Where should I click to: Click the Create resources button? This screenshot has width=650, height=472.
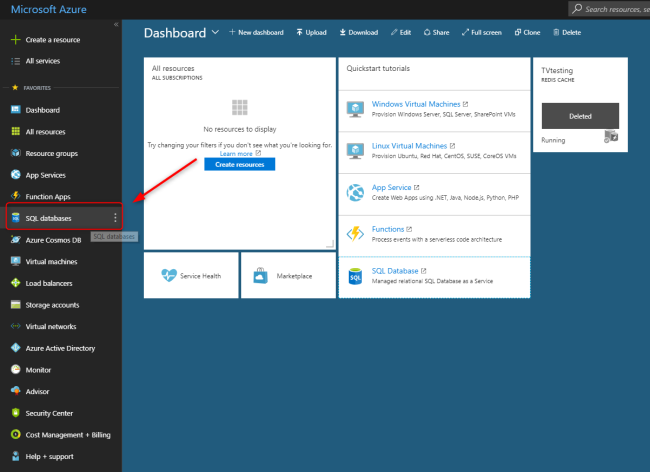click(240, 165)
